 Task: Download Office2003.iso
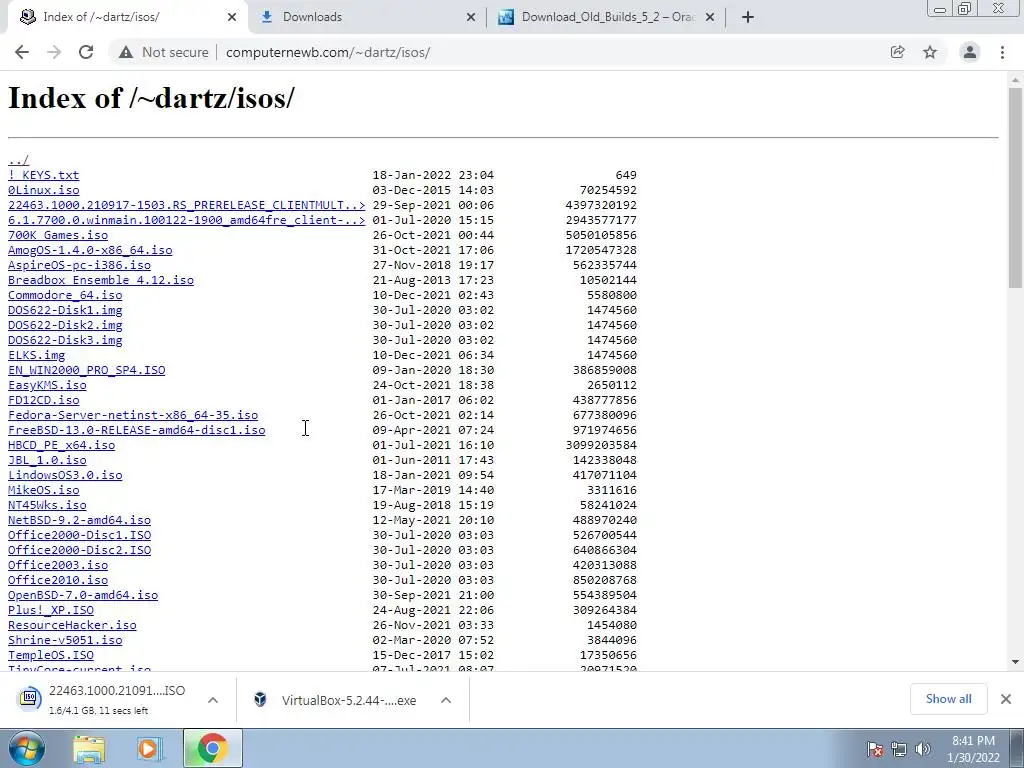coord(58,566)
